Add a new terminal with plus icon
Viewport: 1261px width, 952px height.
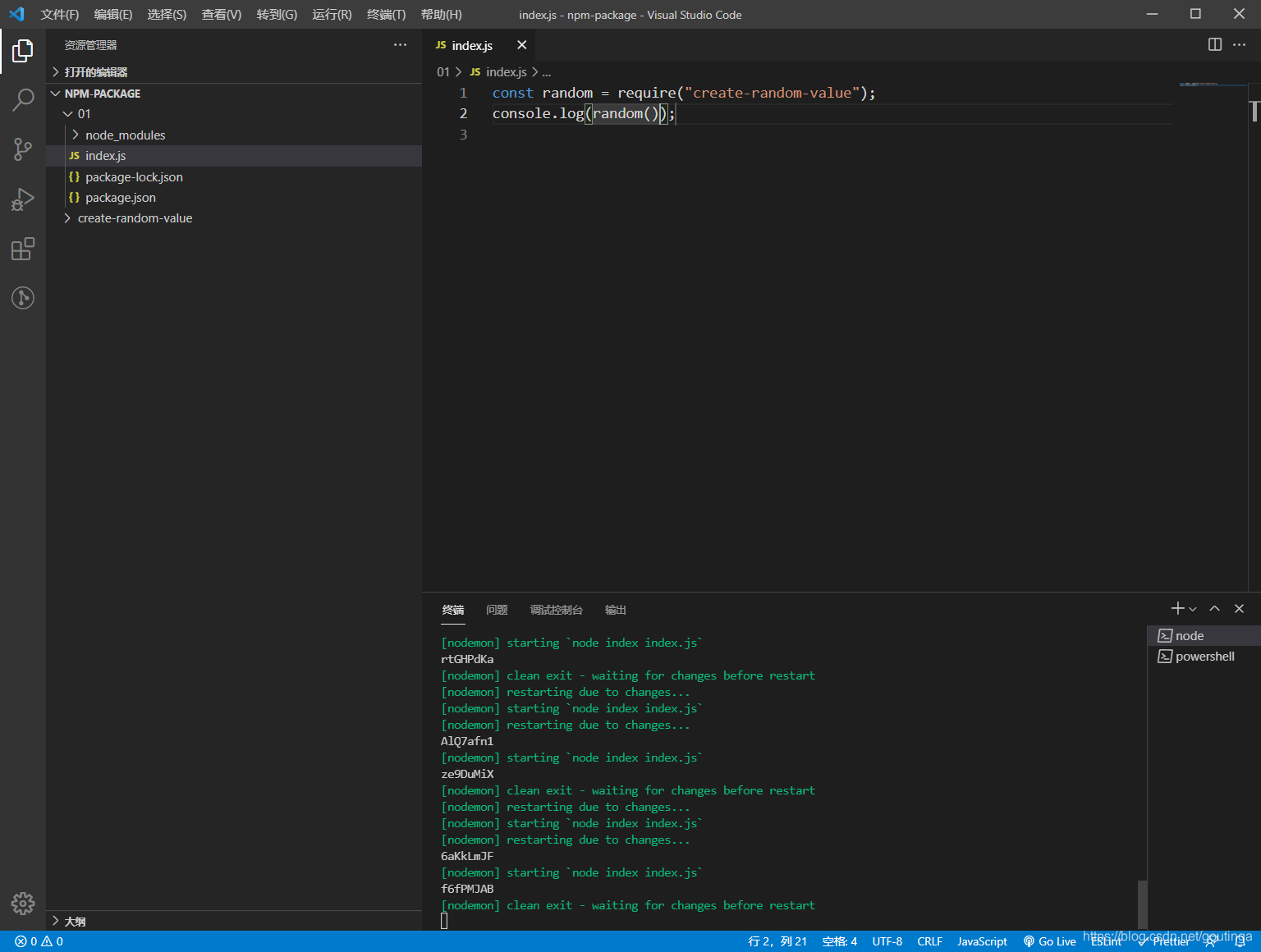[1177, 608]
